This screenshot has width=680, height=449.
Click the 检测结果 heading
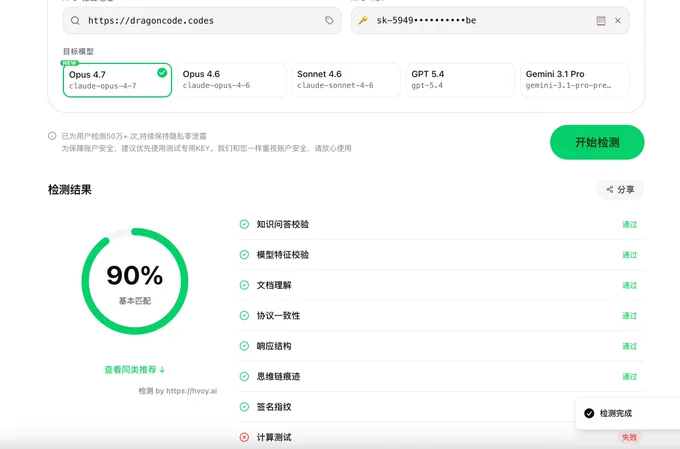70,190
